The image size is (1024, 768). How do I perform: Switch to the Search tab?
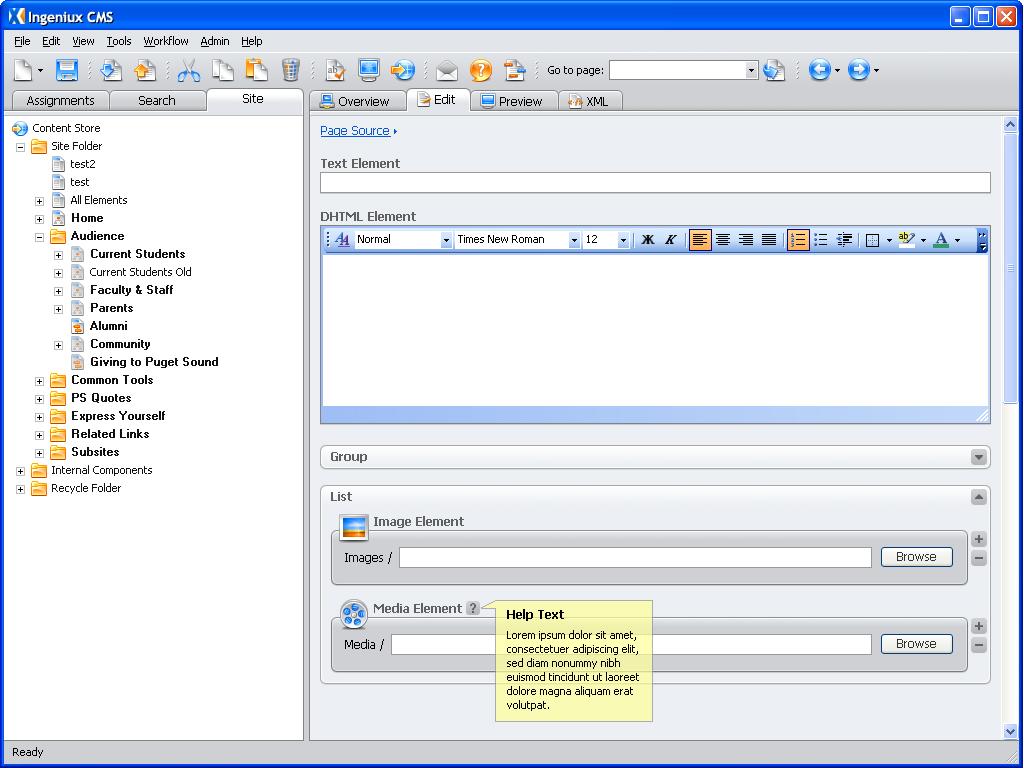(157, 101)
